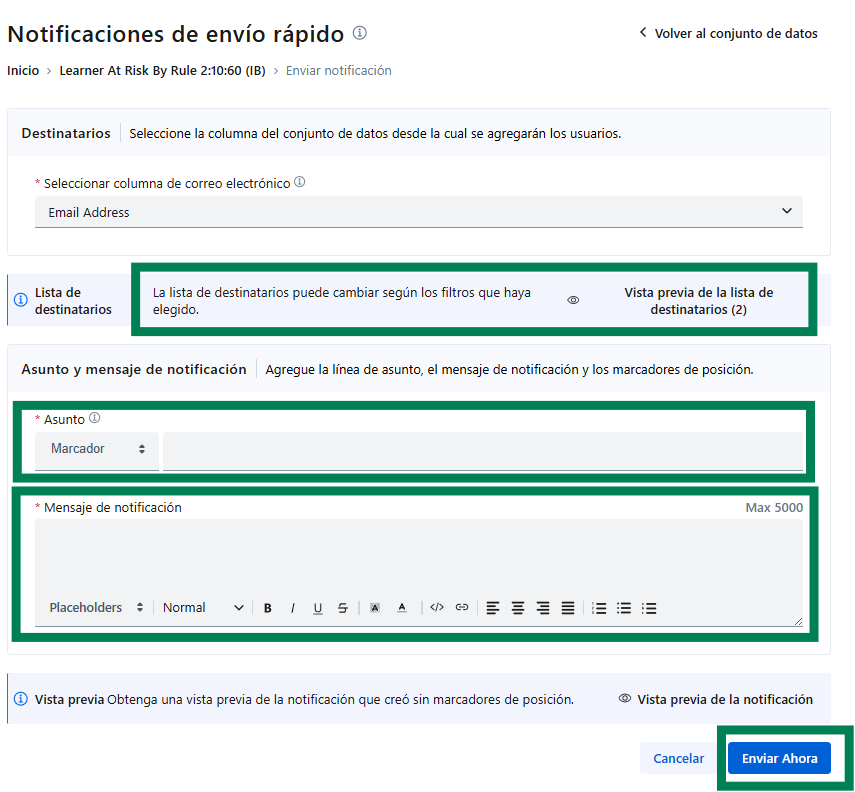Insert a code block in the message
Screen dimensions: 855x792
coord(437,608)
